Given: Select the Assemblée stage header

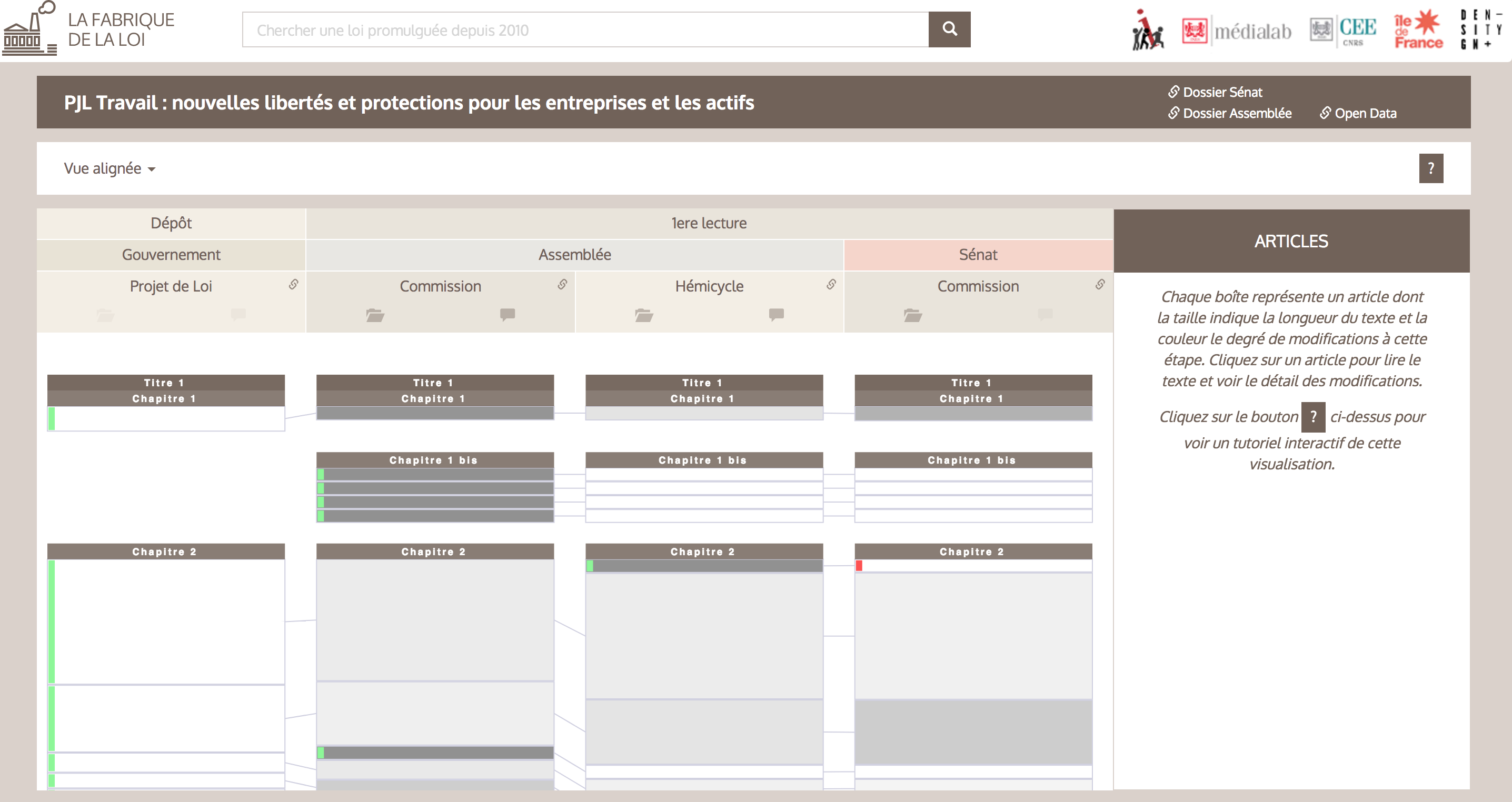Looking at the screenshot, I should 574,255.
